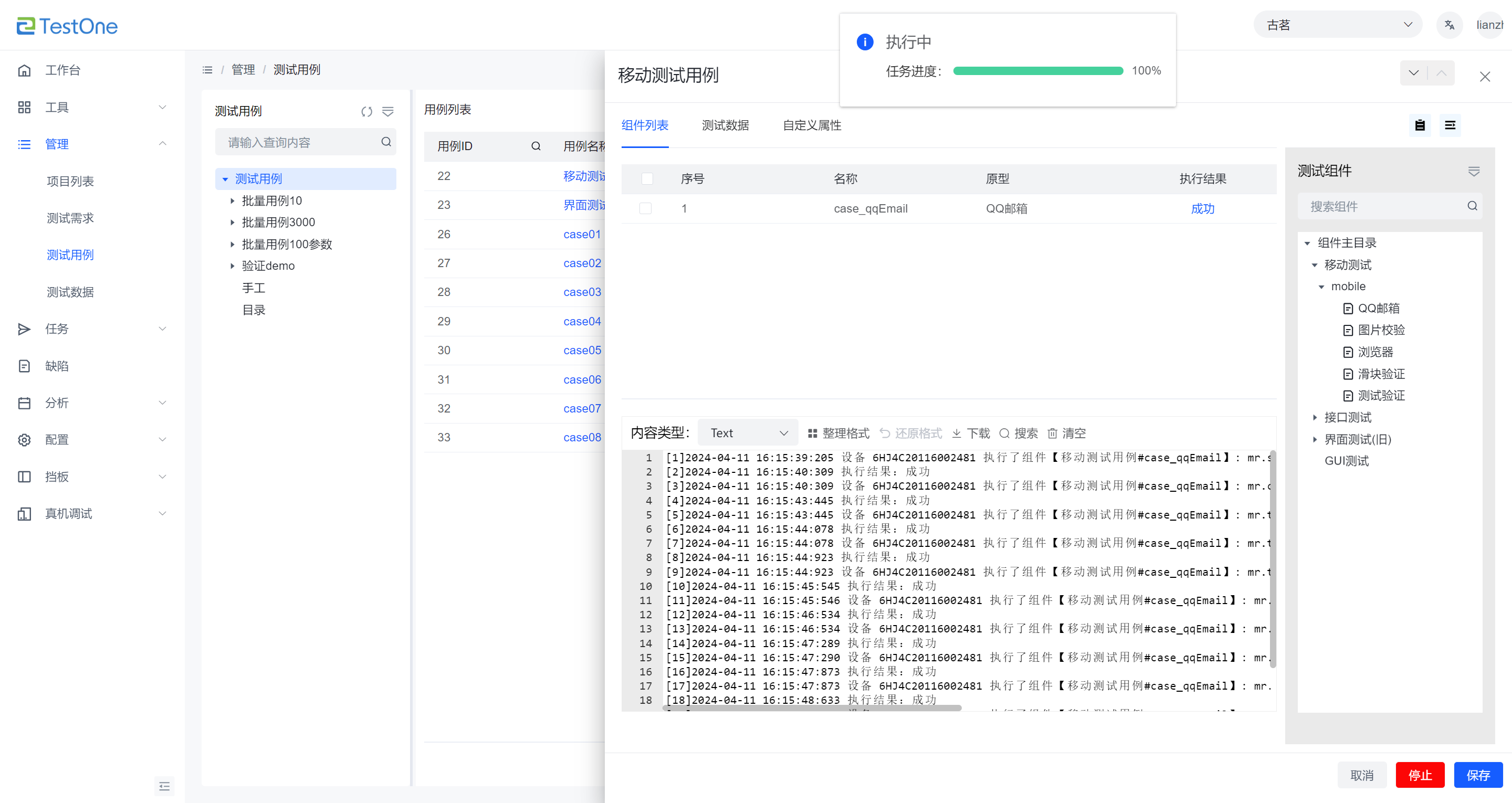Collapse the 组件主目录 tree node
Image resolution: width=1512 pixels, height=803 pixels.
click(1307, 244)
